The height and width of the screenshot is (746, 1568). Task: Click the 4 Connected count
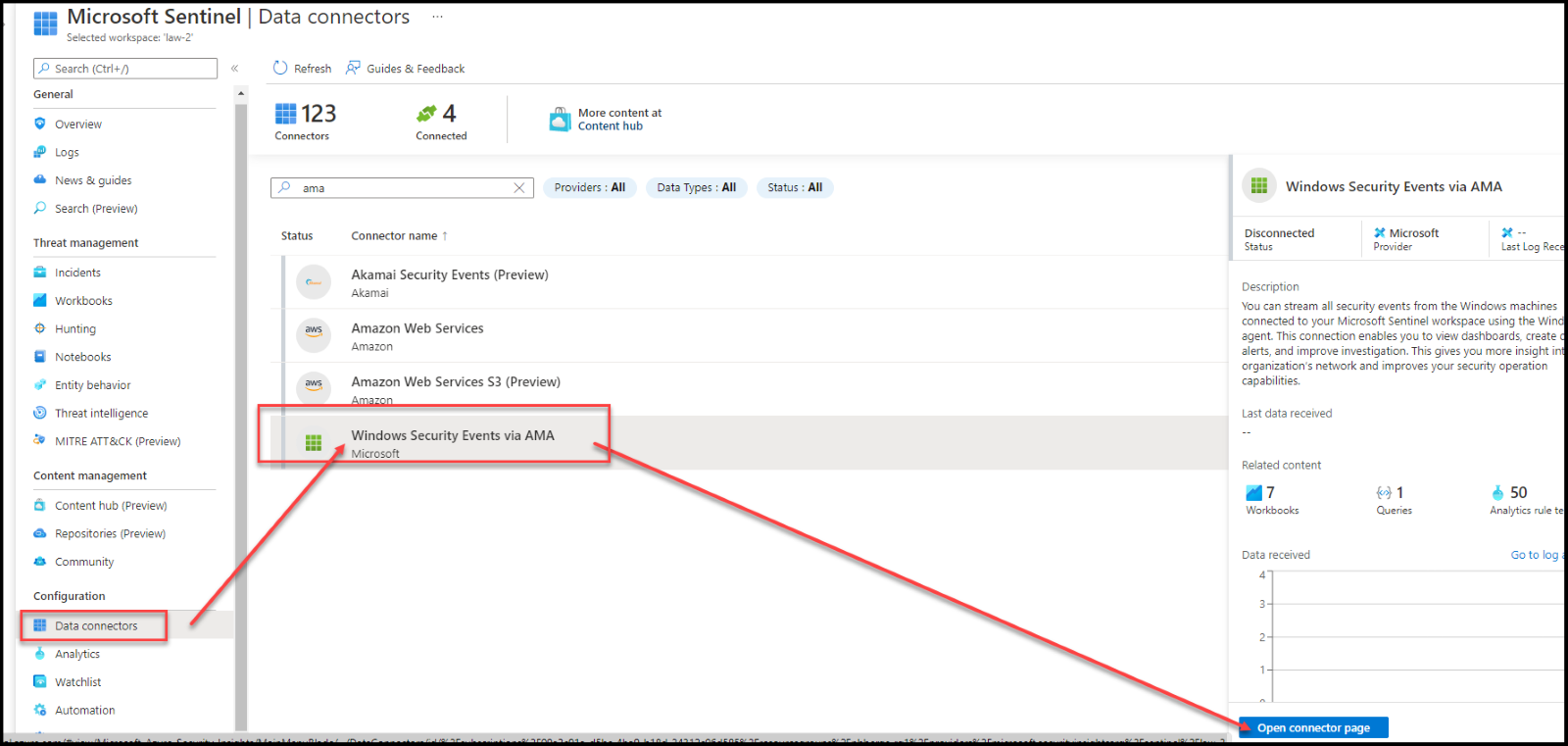[x=441, y=122]
